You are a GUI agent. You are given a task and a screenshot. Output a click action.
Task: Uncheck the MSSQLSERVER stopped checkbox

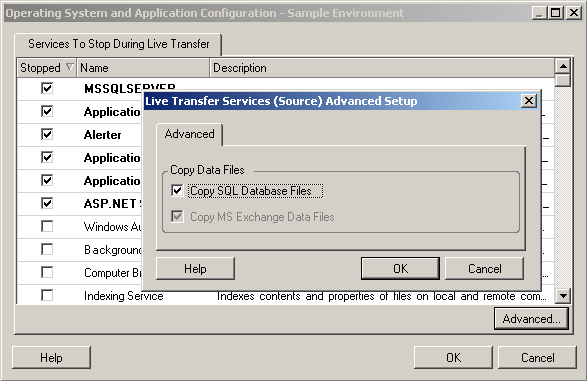point(47,88)
